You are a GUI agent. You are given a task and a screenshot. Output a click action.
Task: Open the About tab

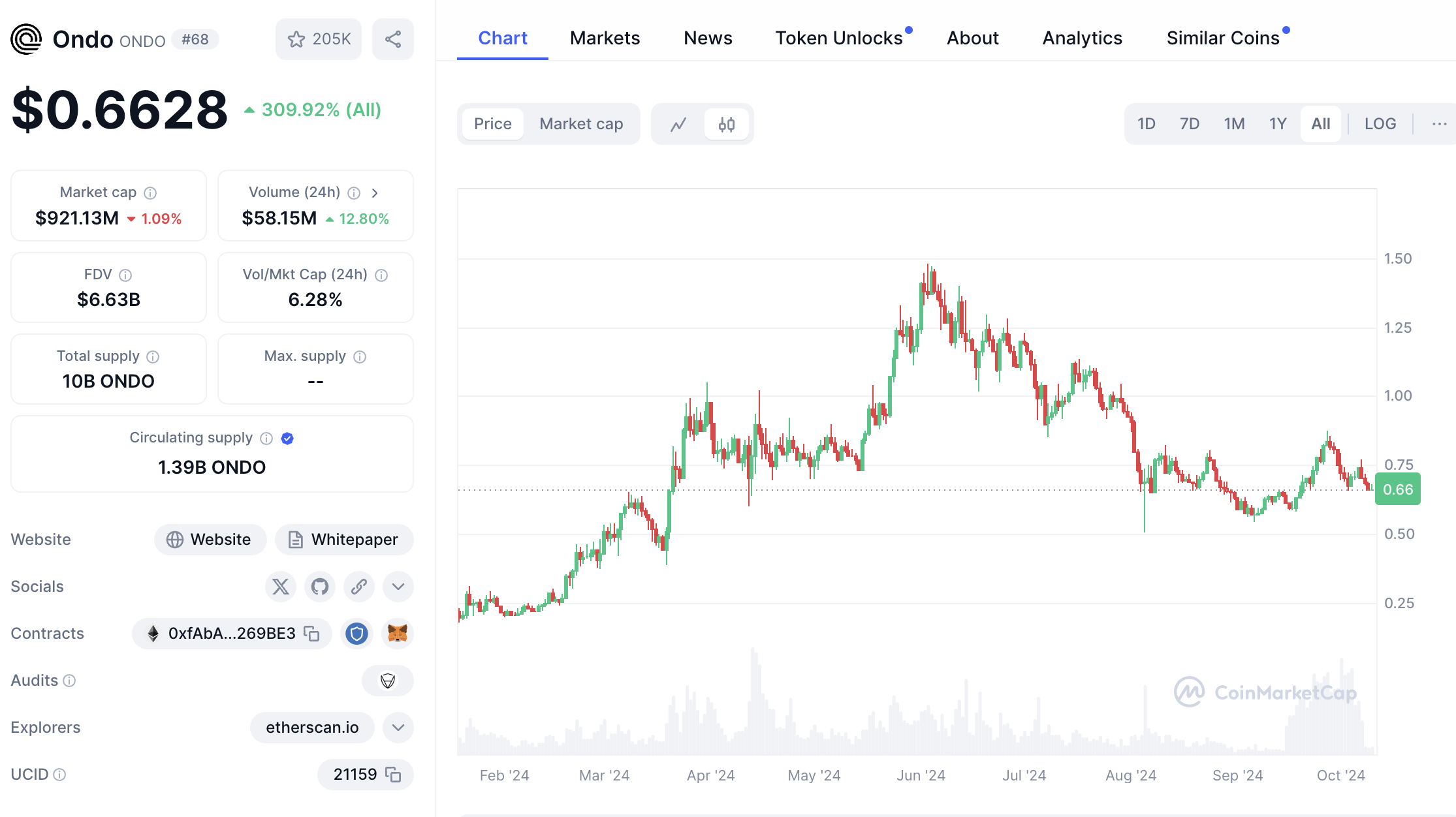[973, 38]
